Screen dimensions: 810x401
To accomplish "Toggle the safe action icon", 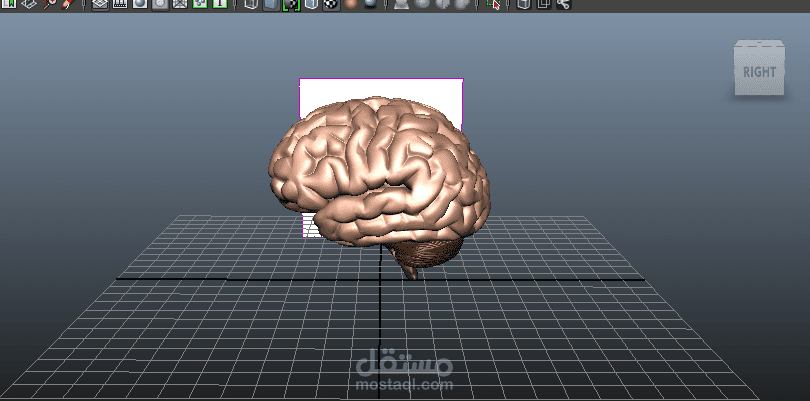I will tap(200, 4).
